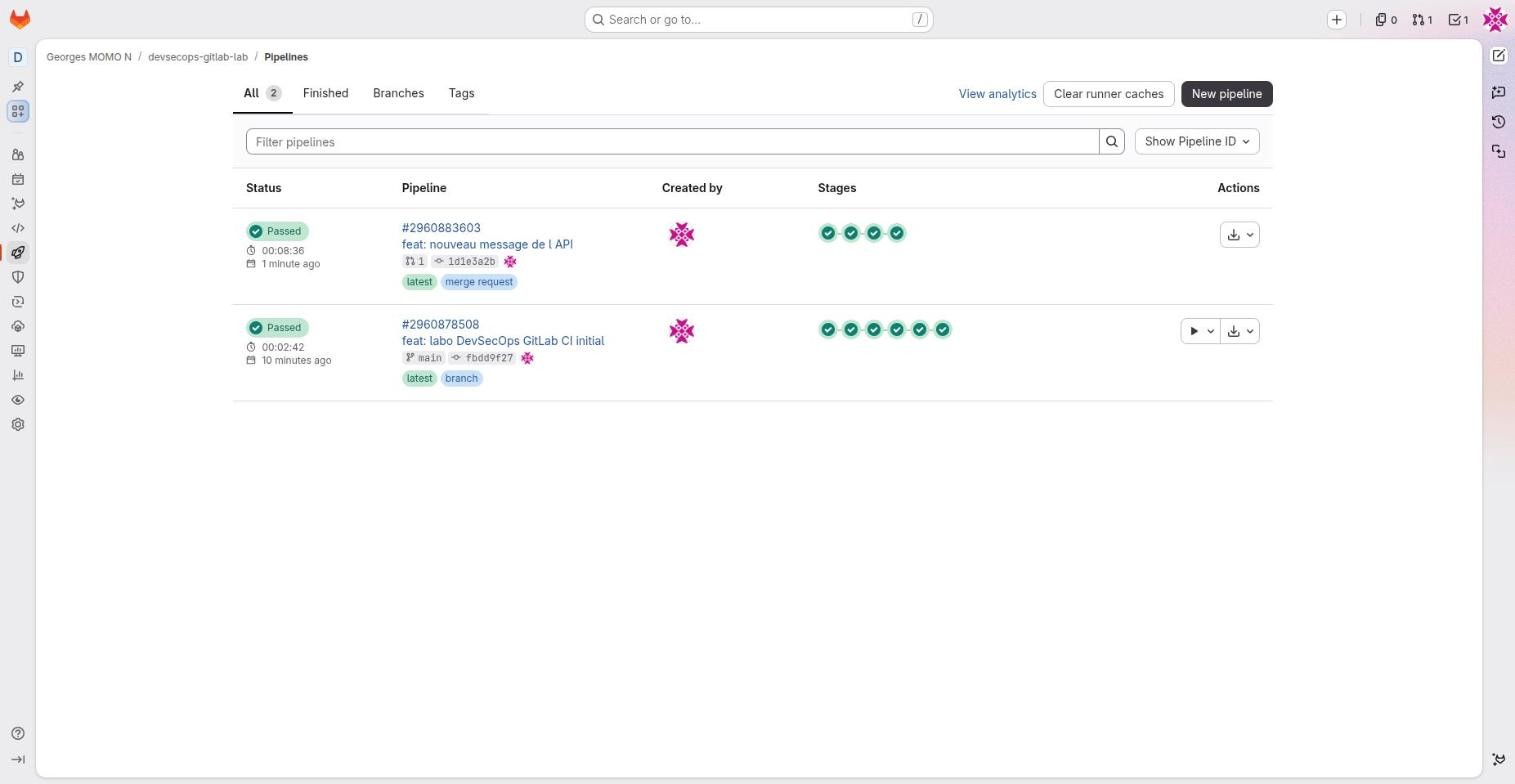This screenshot has height=784, width=1515.
Task: Open pipeline #2960878508 link
Action: 440,325
